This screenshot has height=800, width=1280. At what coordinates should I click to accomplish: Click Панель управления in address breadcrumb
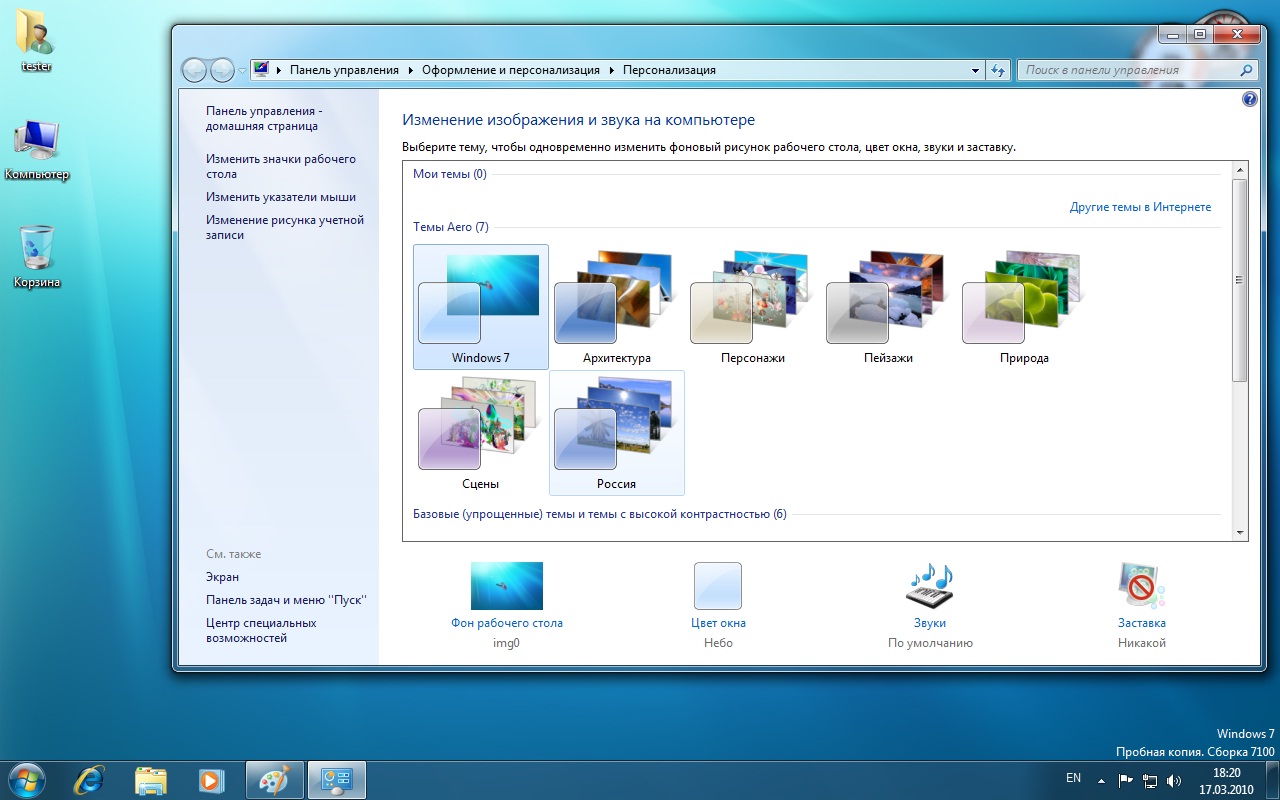344,70
